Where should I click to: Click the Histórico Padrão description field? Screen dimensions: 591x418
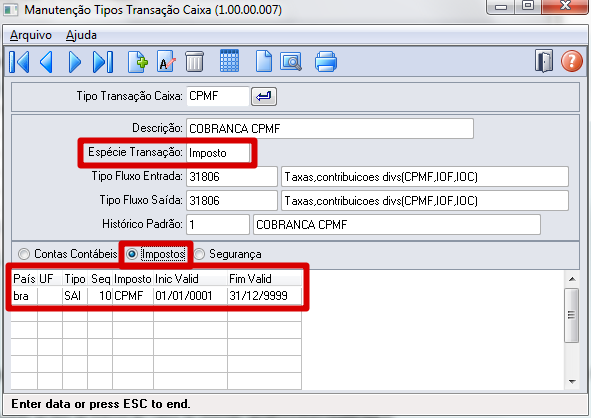[x=397, y=225]
